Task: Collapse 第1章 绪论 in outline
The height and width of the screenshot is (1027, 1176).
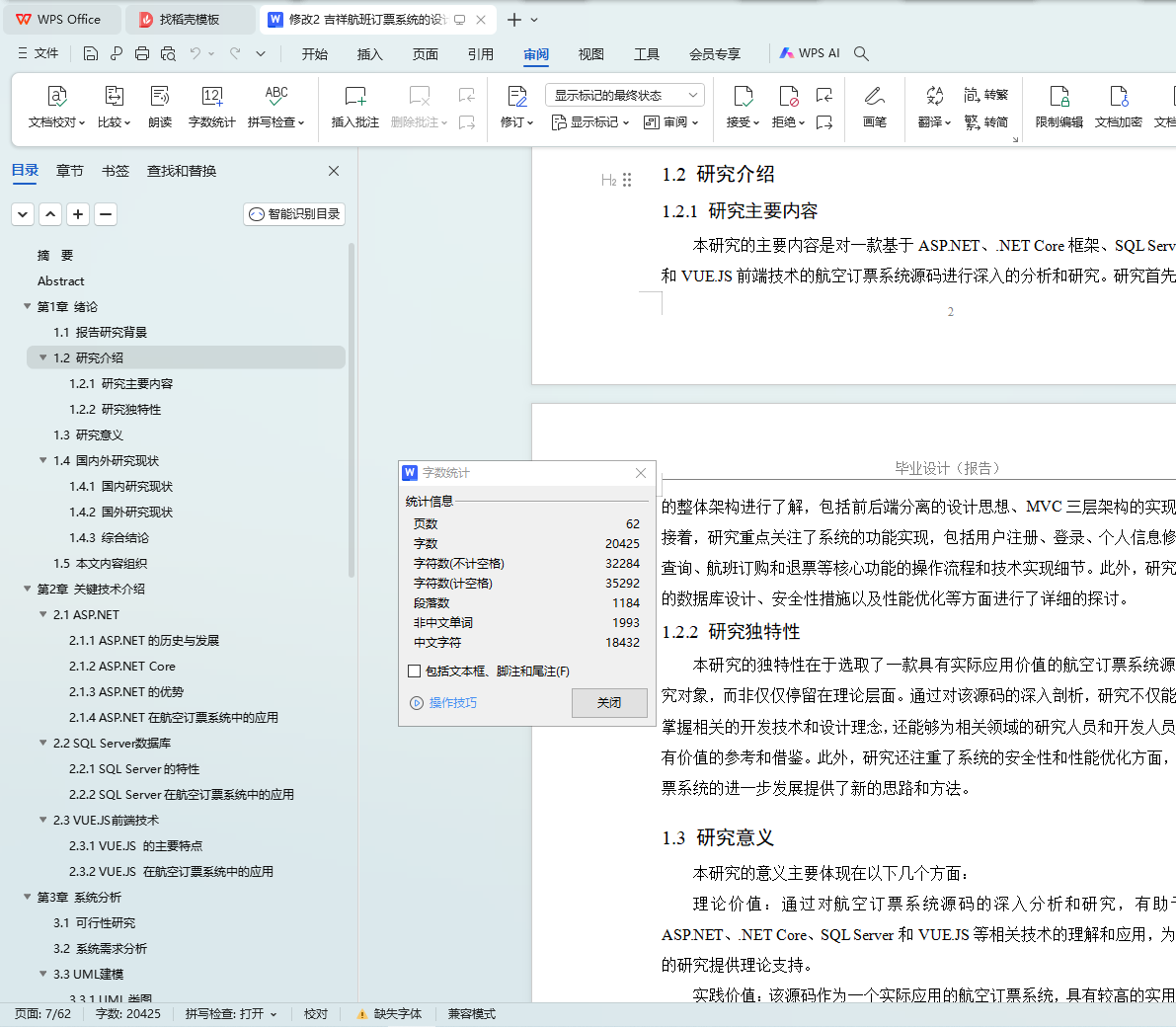Action: pyautogui.click(x=28, y=306)
